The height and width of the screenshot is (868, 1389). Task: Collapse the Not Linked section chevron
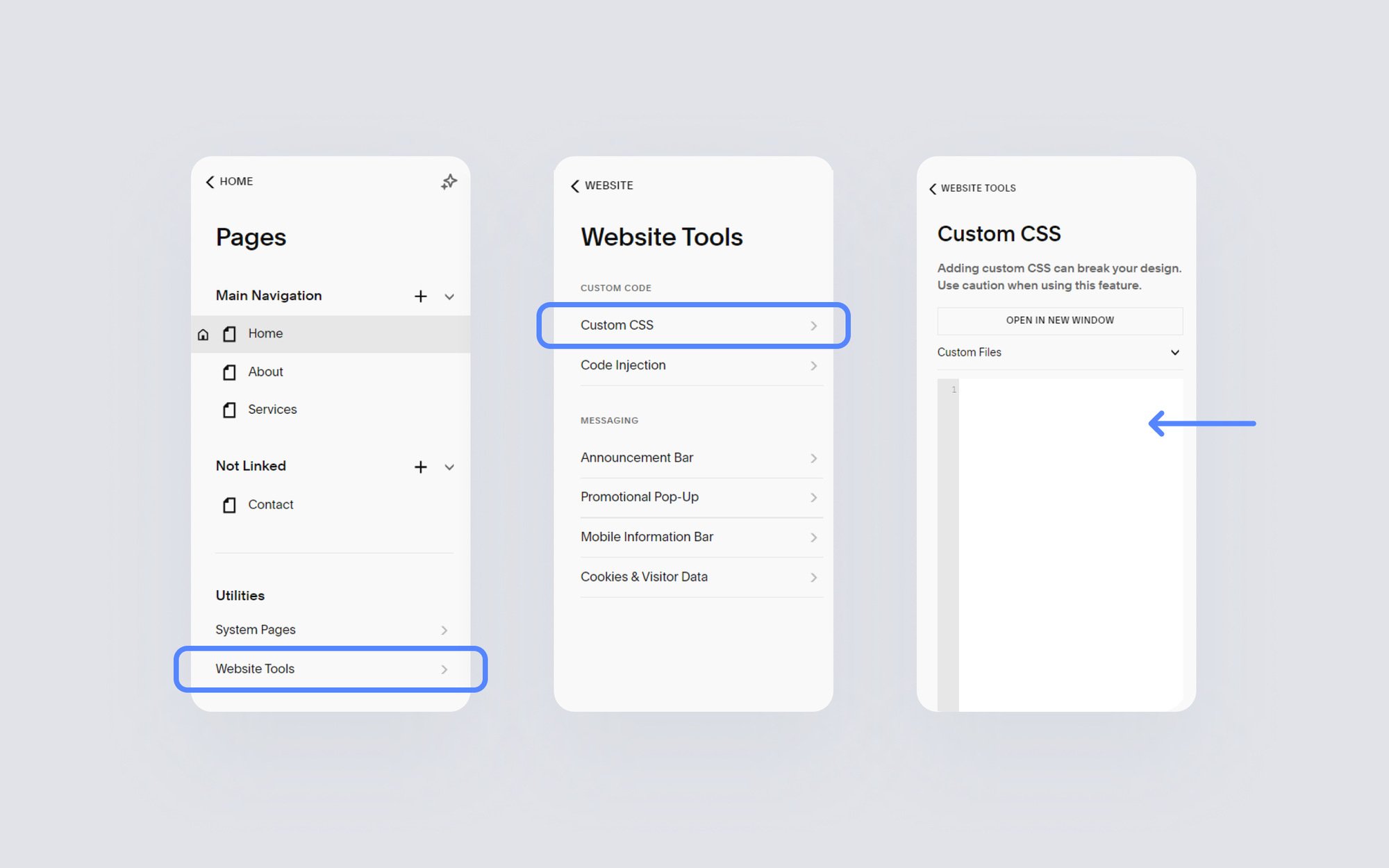click(x=449, y=467)
